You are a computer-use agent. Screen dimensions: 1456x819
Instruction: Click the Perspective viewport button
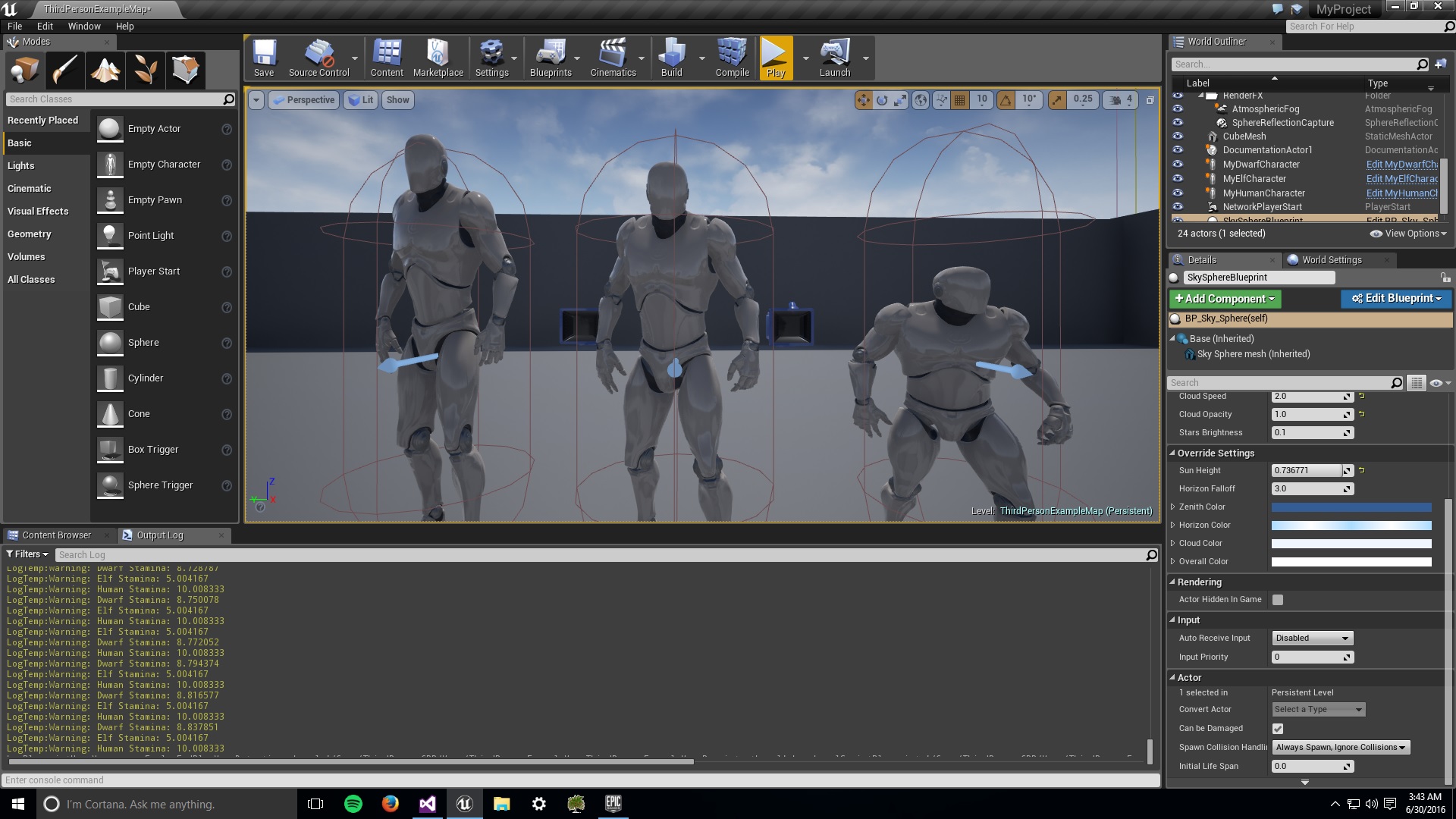303,100
